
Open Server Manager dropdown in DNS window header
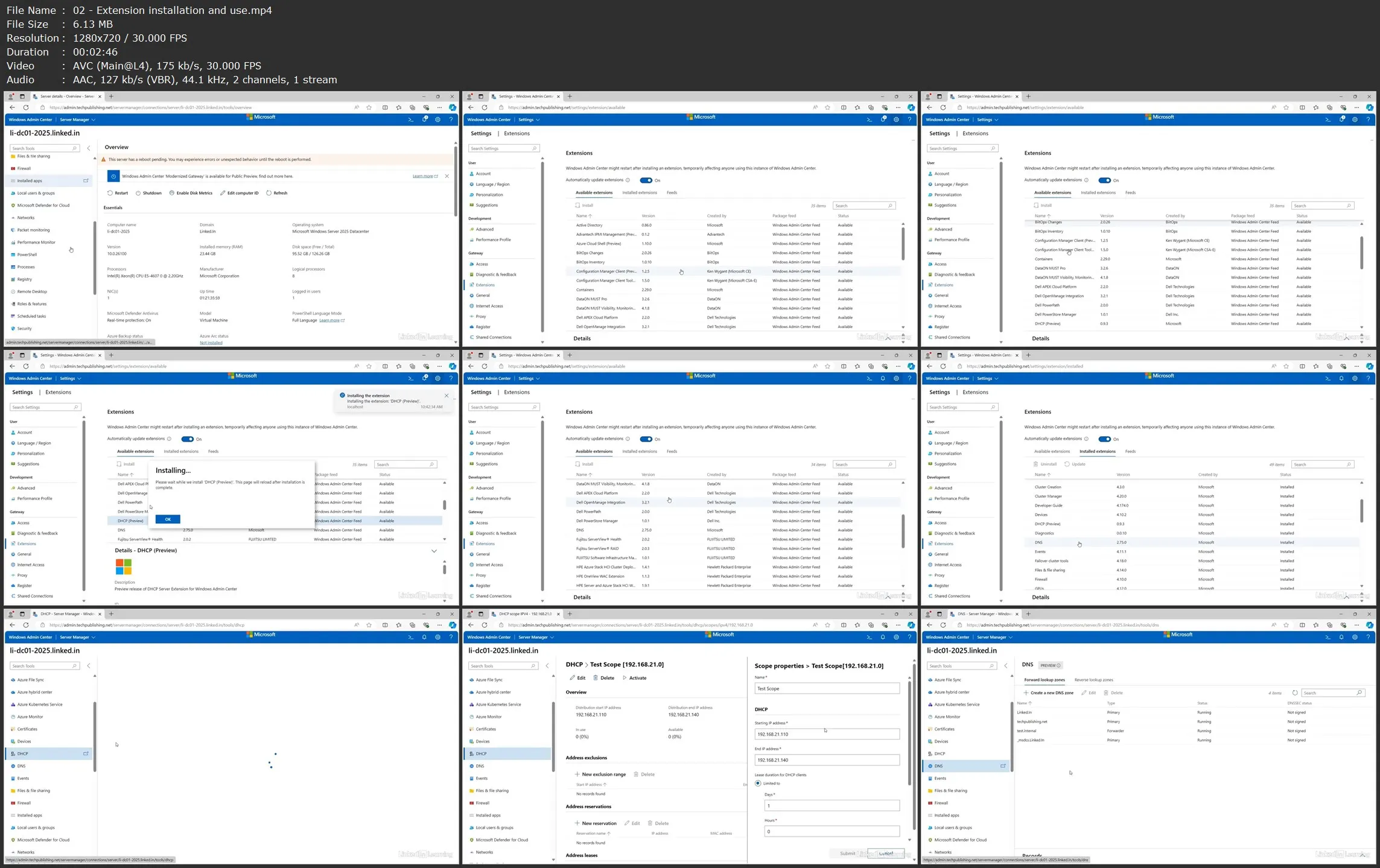coord(995,637)
